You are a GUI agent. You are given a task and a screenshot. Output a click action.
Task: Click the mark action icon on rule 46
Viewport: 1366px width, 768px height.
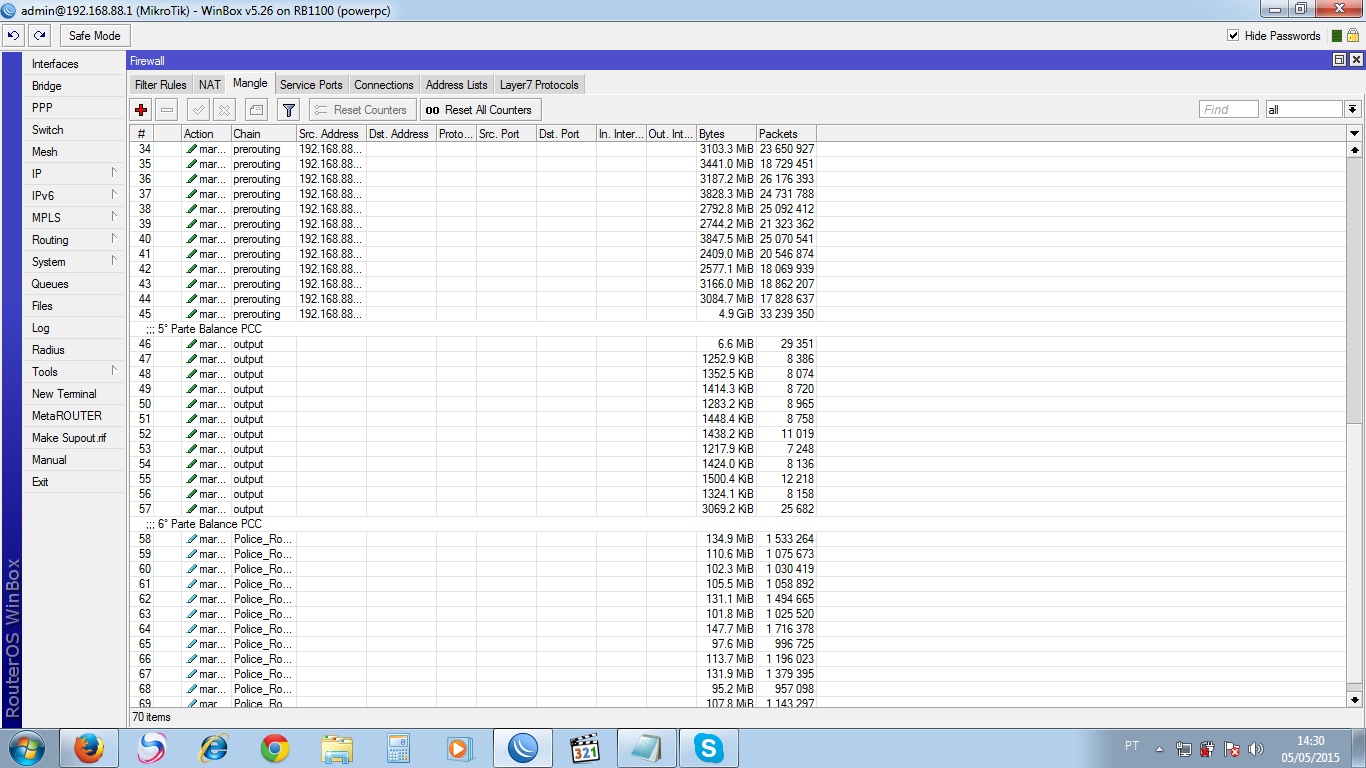[191, 344]
